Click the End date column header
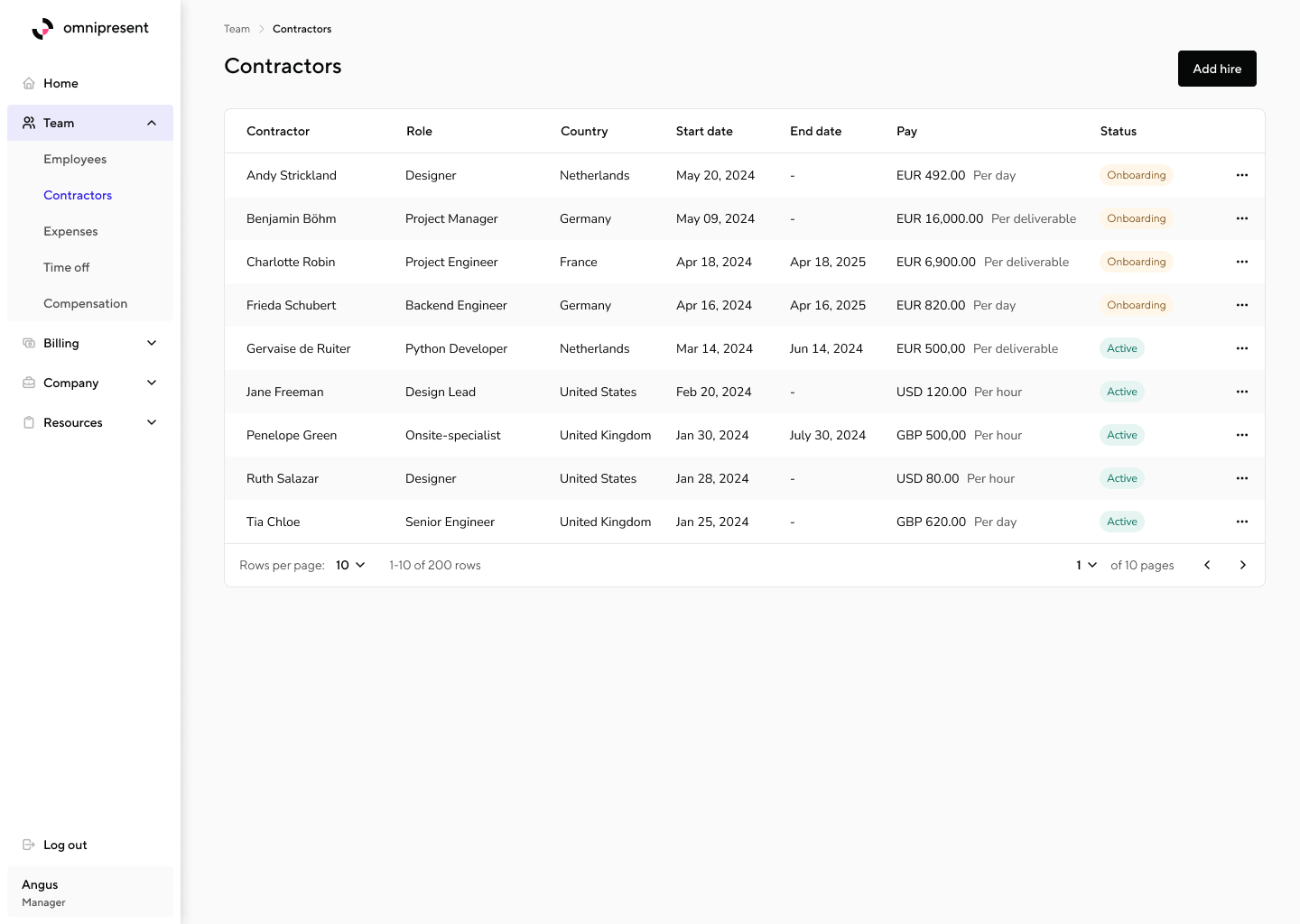 point(815,131)
